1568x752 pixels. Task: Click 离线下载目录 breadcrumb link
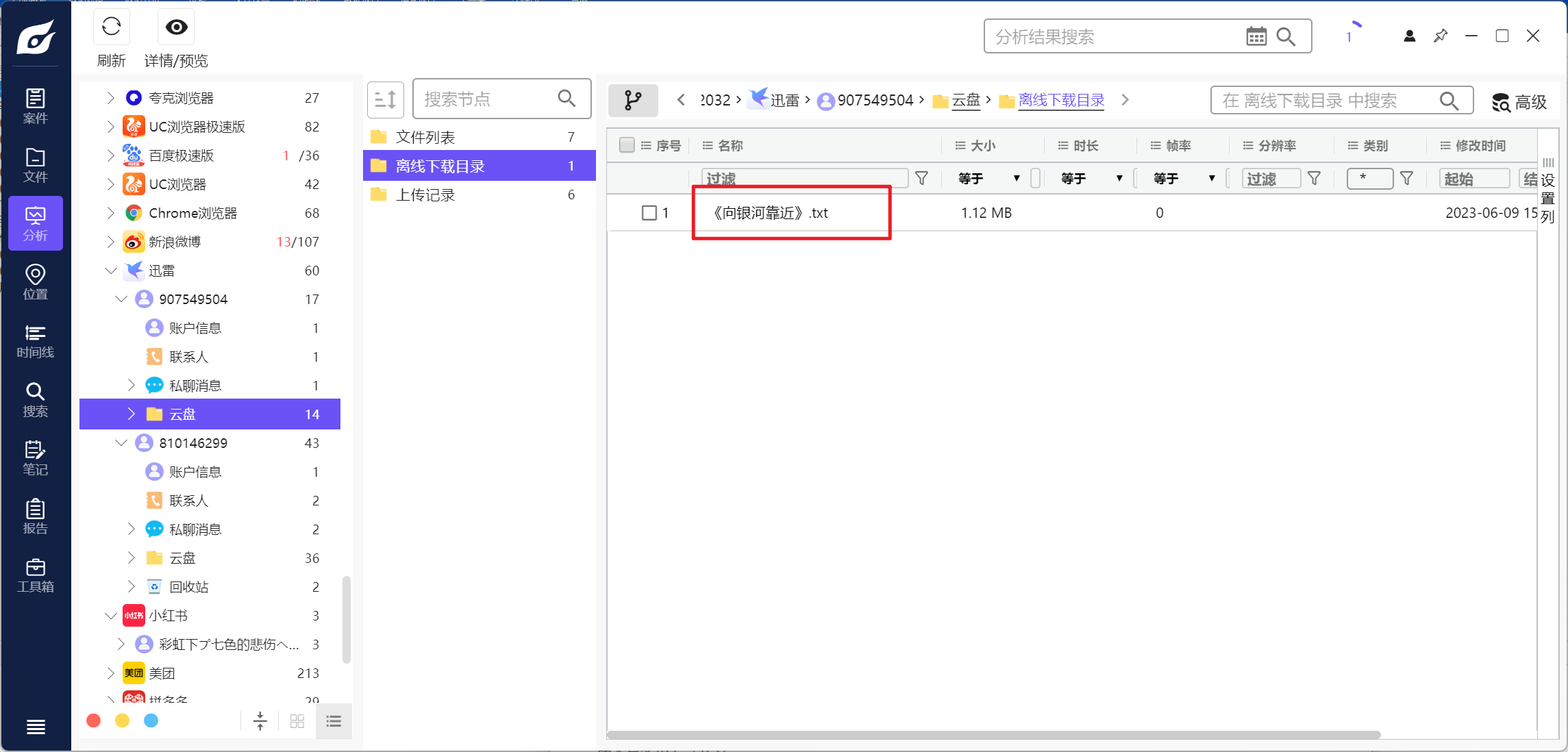click(1061, 100)
